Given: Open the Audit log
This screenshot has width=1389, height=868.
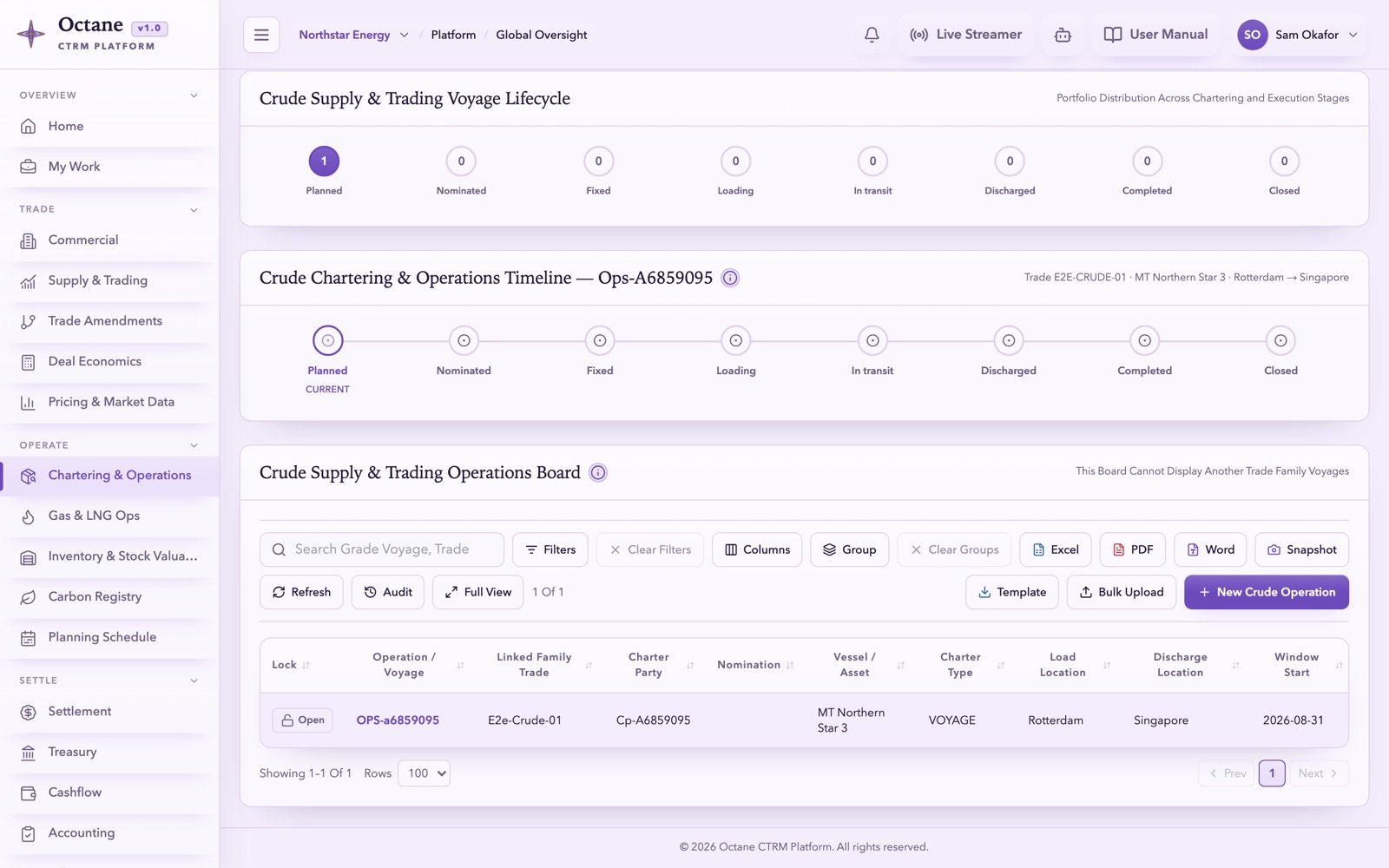Looking at the screenshot, I should pos(387,592).
